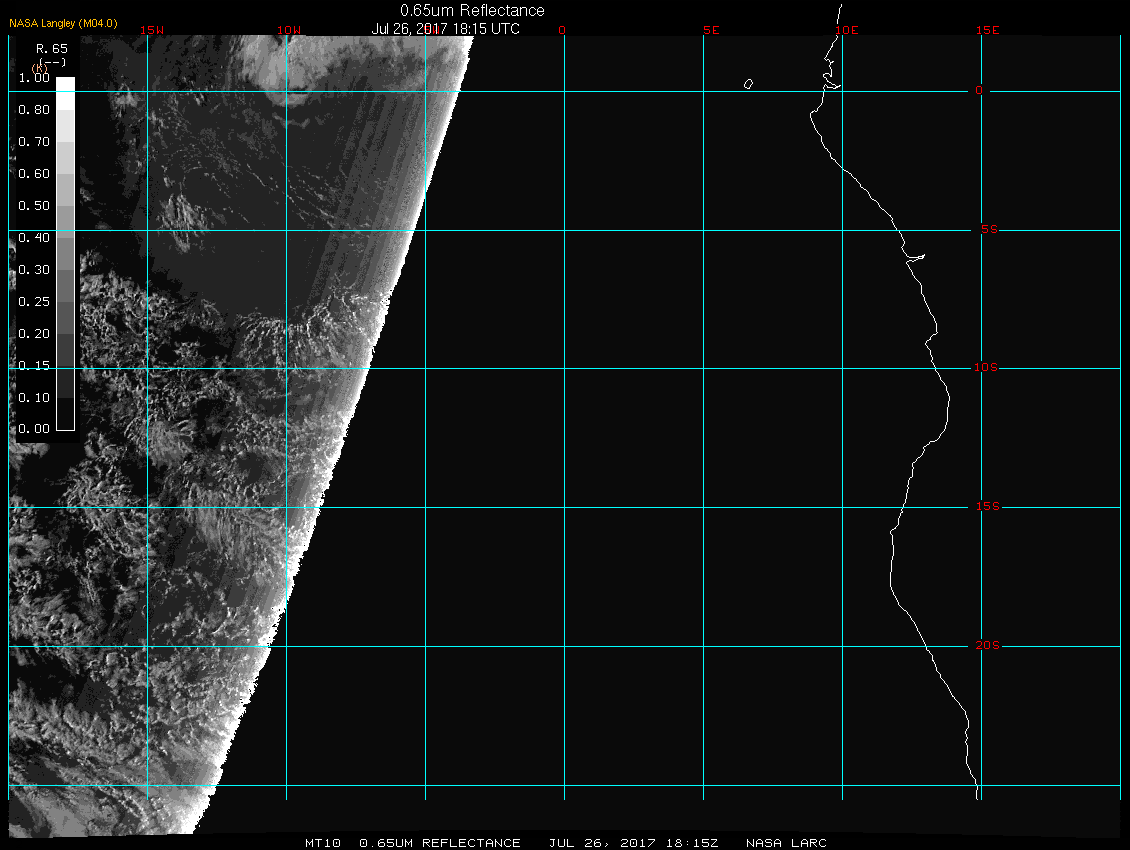Click the 0.25 value on reflectance scale
The width and height of the screenshot is (1130, 850).
pyautogui.click(x=34, y=302)
